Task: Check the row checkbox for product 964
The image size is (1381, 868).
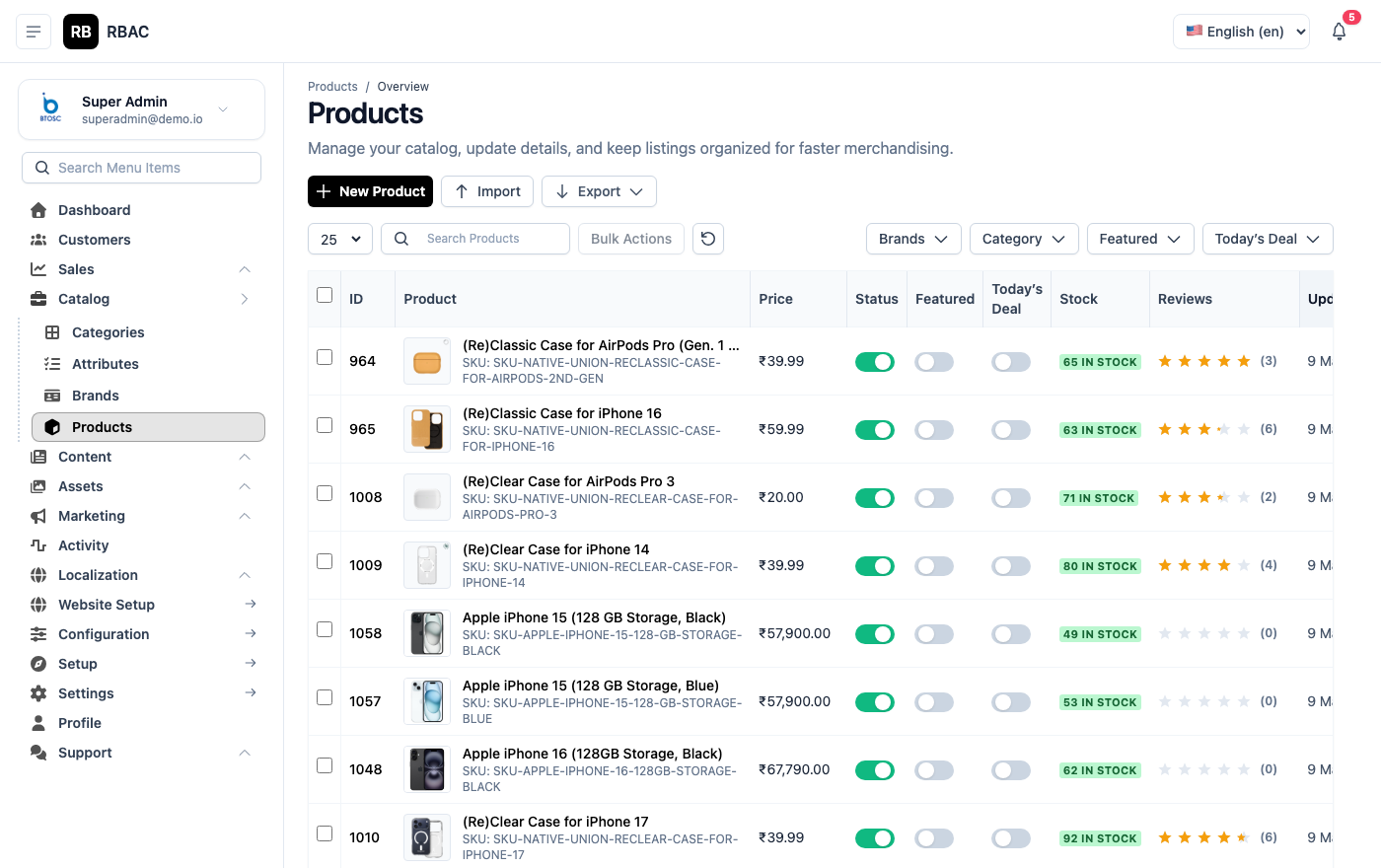Action: tap(325, 357)
